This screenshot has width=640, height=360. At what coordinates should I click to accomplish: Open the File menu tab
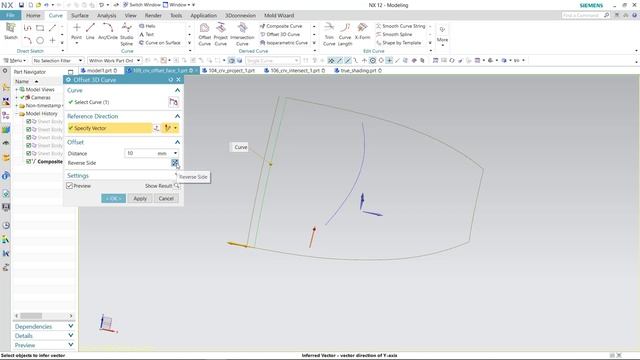pyautogui.click(x=11, y=15)
